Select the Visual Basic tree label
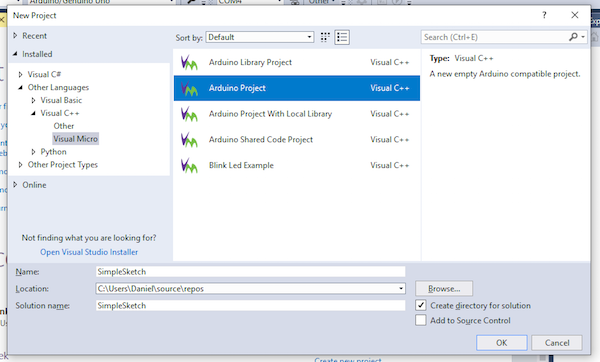The height and width of the screenshot is (362, 600). click(61, 100)
